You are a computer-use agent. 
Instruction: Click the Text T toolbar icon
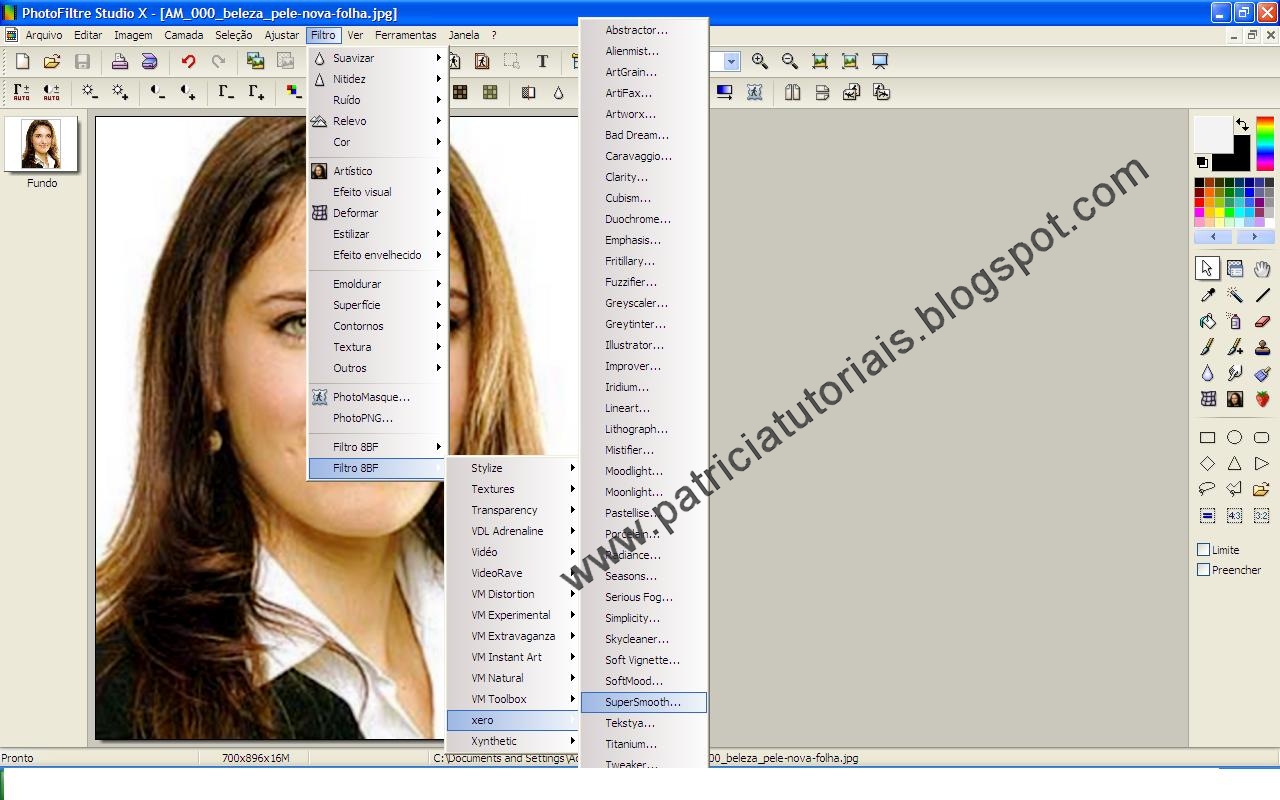[542, 62]
